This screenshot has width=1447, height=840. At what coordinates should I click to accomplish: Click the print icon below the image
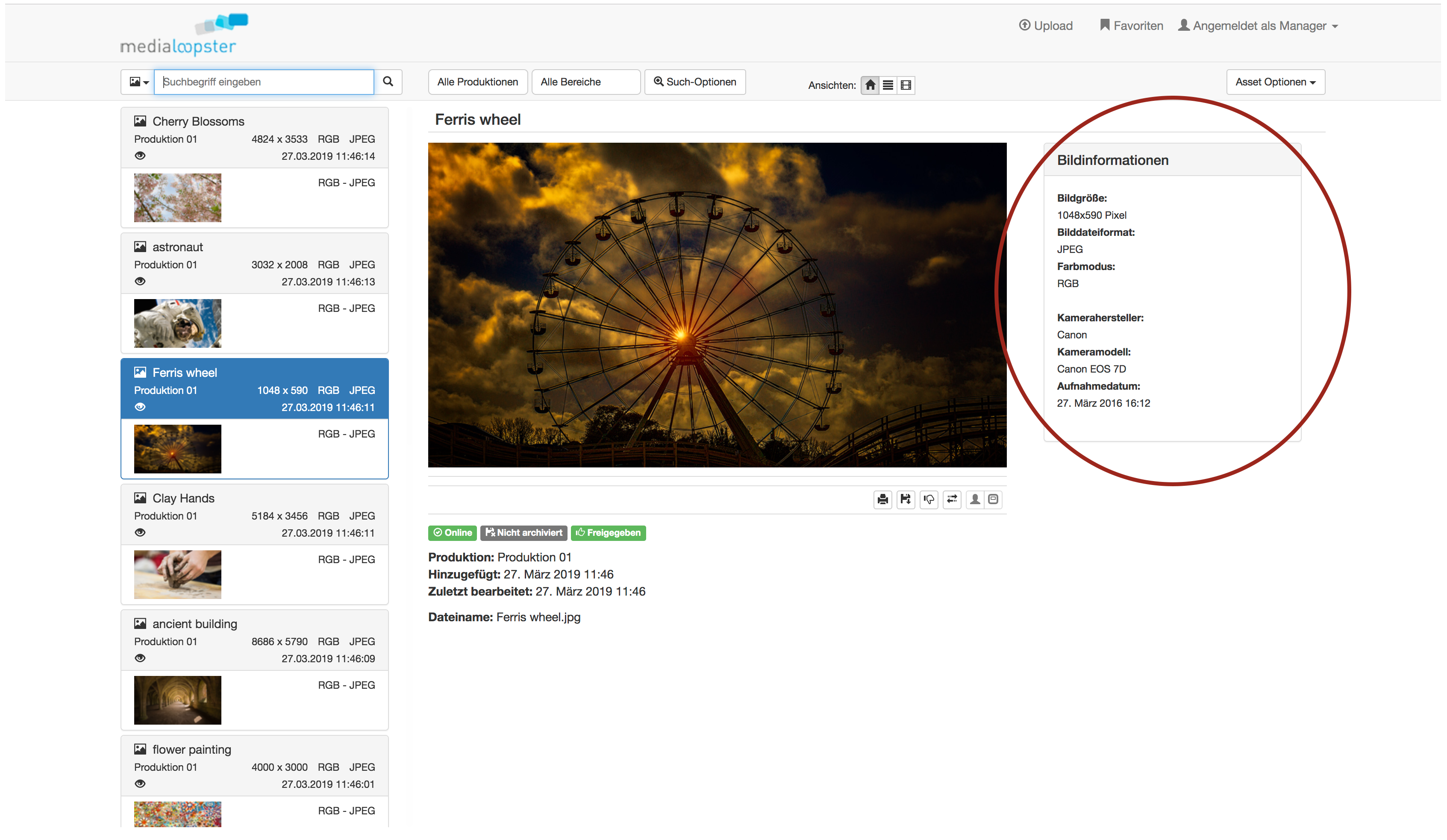pos(882,499)
